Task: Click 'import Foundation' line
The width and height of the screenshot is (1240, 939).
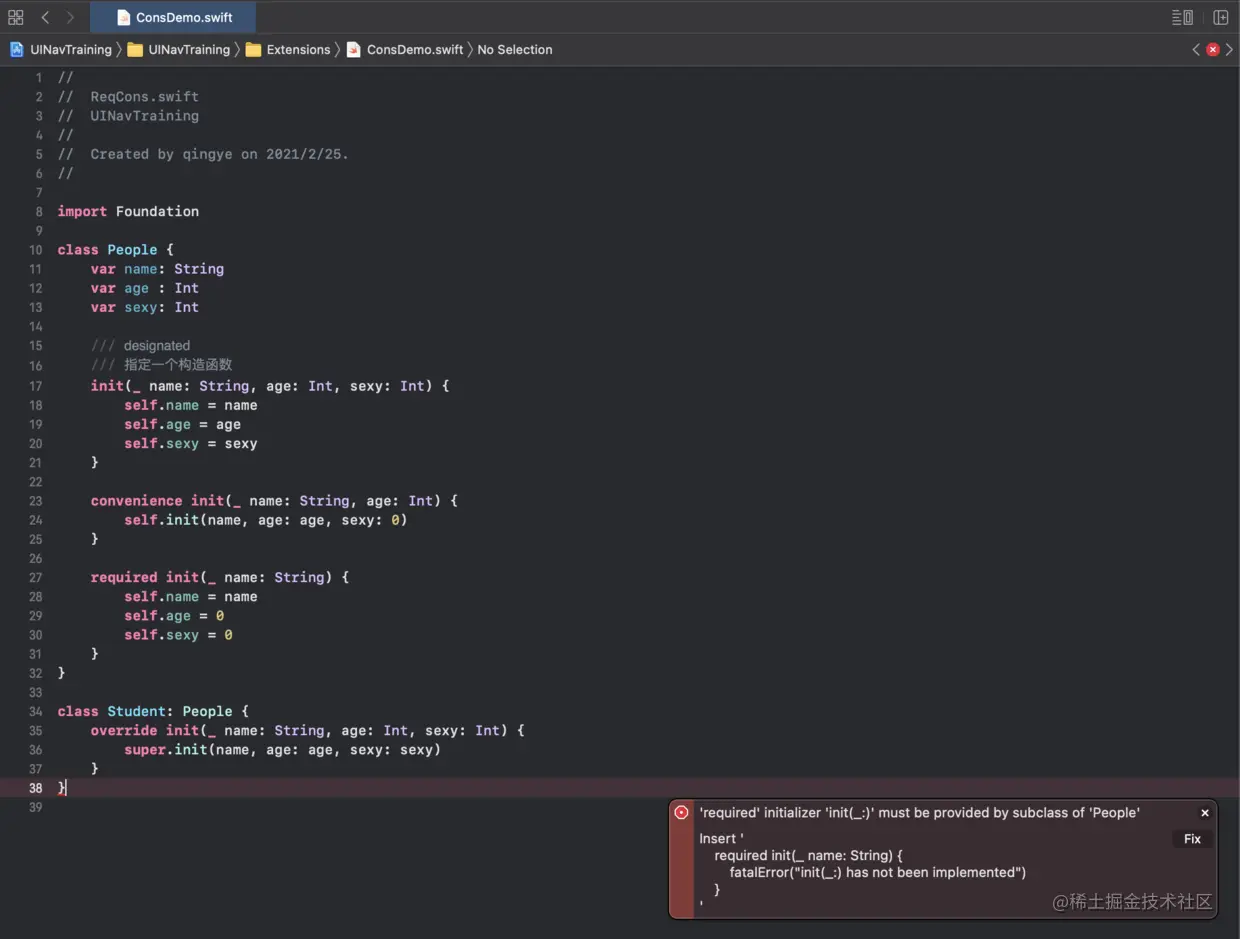Action: (x=128, y=211)
